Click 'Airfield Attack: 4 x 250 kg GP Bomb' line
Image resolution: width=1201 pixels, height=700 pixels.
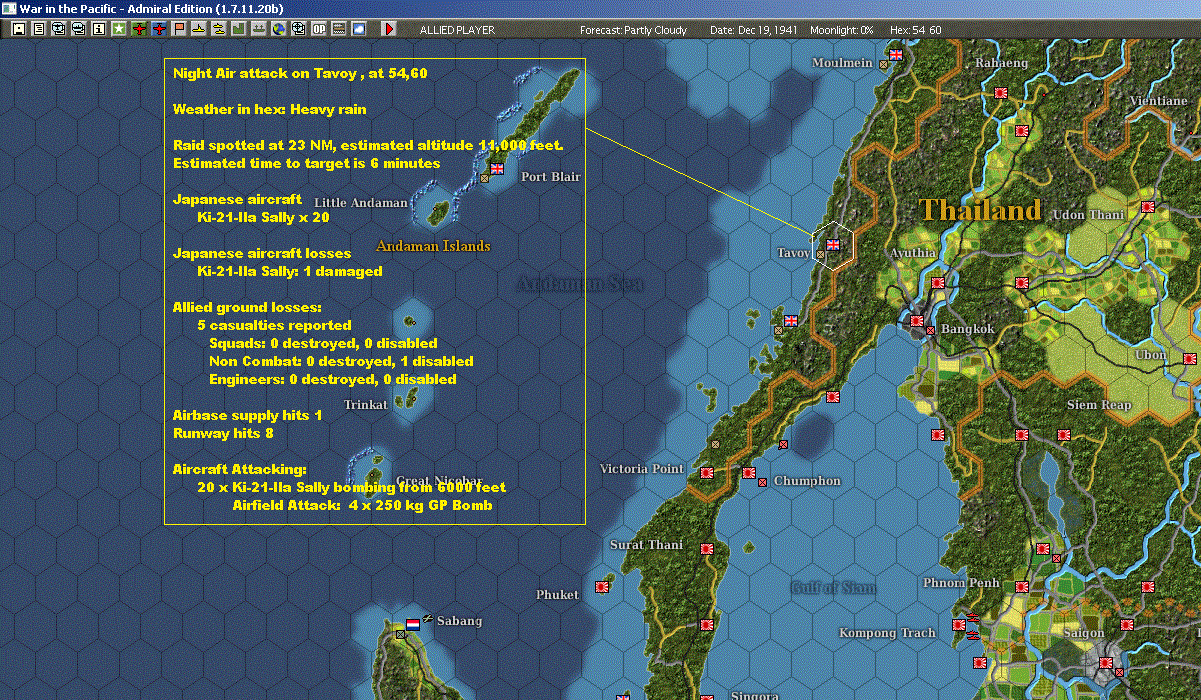tap(363, 505)
